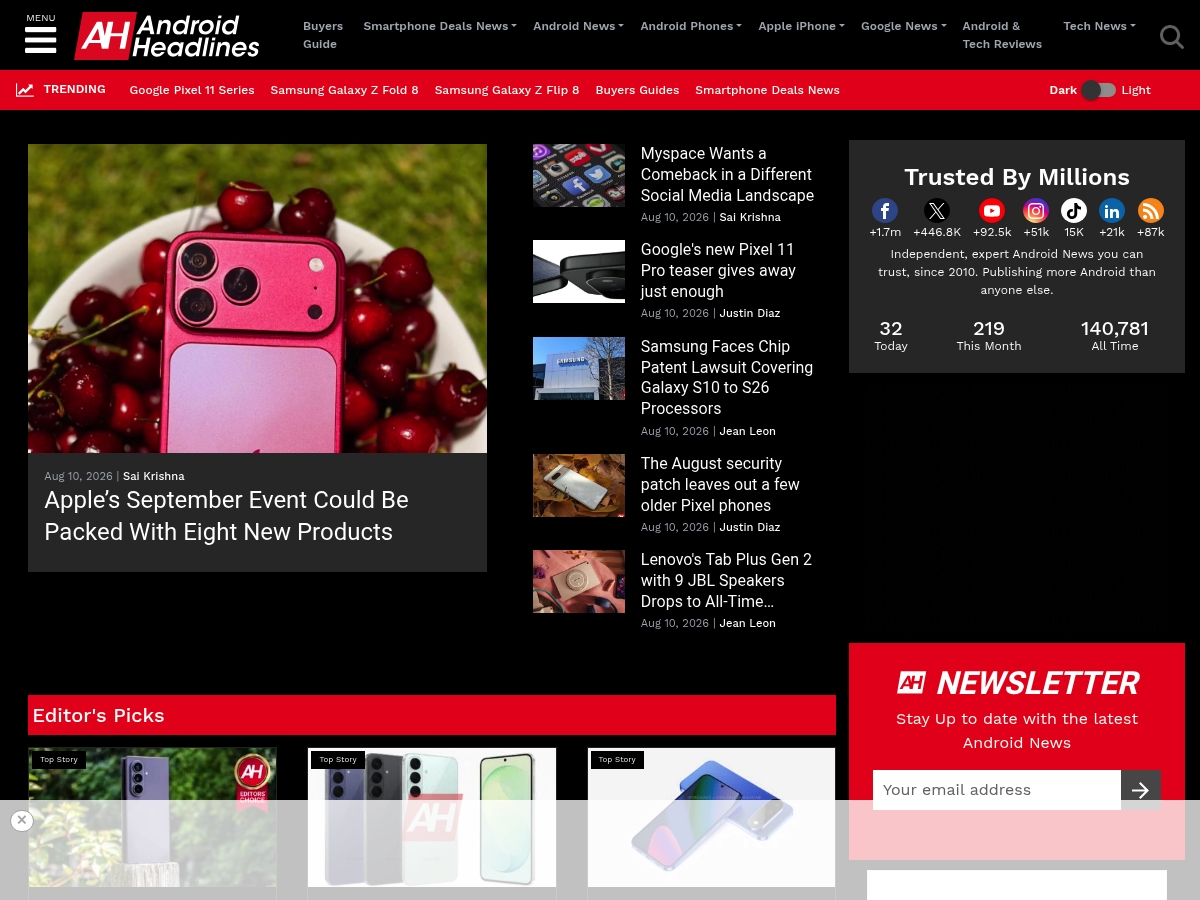Open the Facebook social icon
1200x900 pixels.
point(885,211)
